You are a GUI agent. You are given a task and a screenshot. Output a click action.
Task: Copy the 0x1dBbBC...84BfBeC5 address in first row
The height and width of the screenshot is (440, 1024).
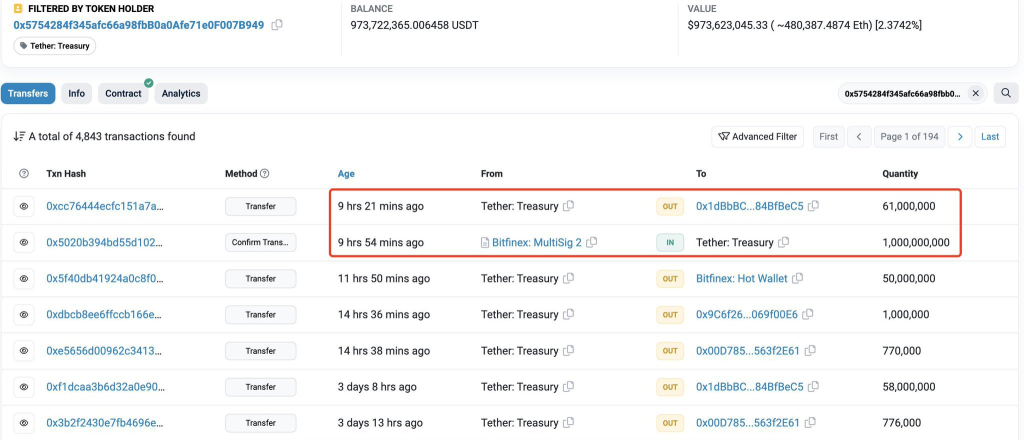coord(813,207)
